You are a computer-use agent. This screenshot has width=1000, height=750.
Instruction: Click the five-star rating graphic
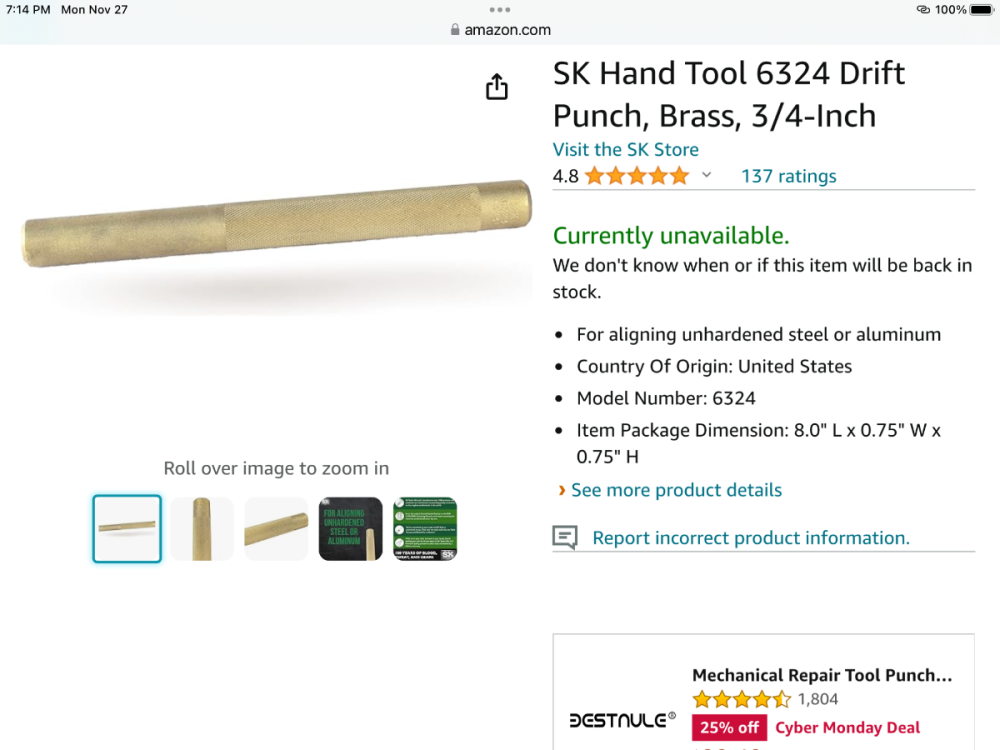[x=637, y=176]
